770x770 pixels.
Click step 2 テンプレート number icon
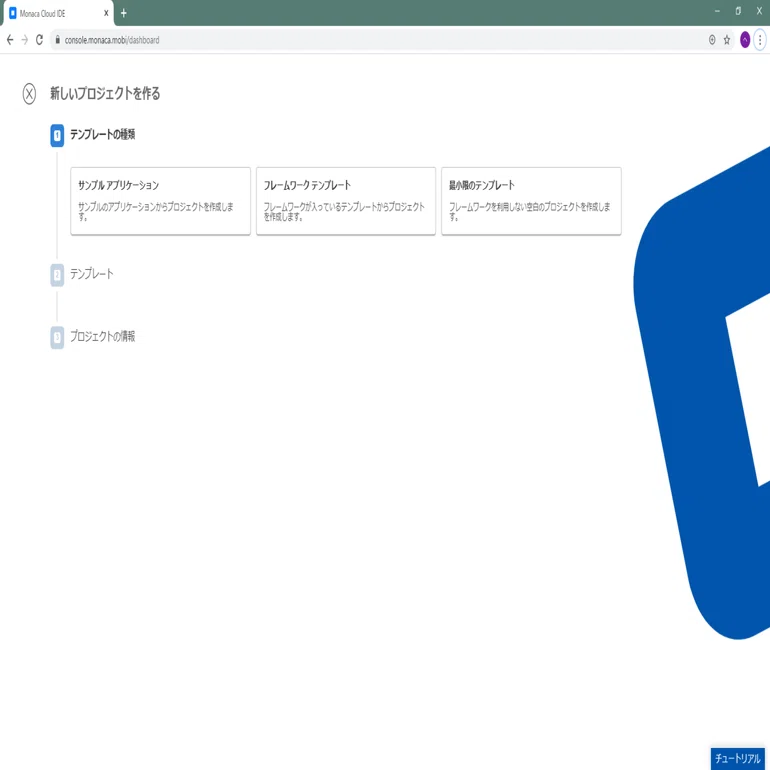click(x=57, y=275)
